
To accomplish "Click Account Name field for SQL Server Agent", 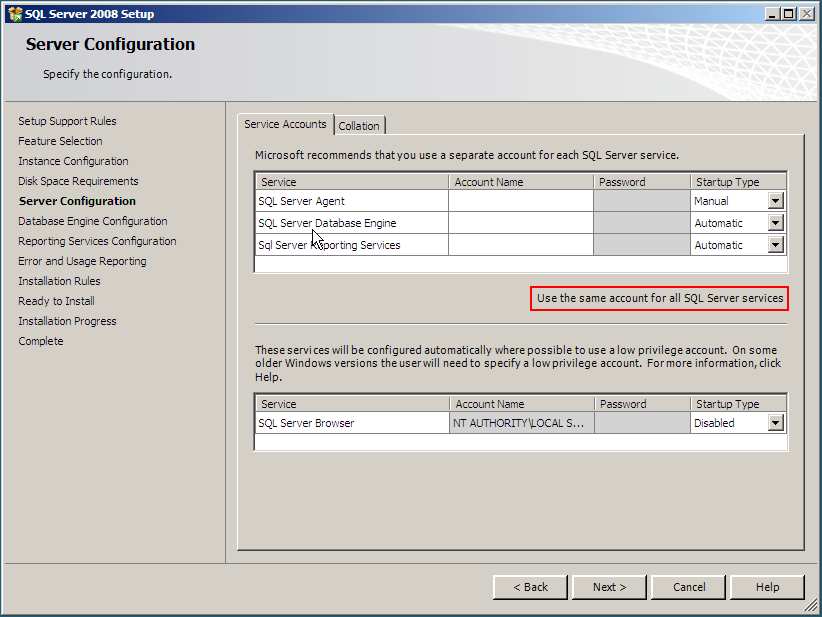I will point(521,201).
